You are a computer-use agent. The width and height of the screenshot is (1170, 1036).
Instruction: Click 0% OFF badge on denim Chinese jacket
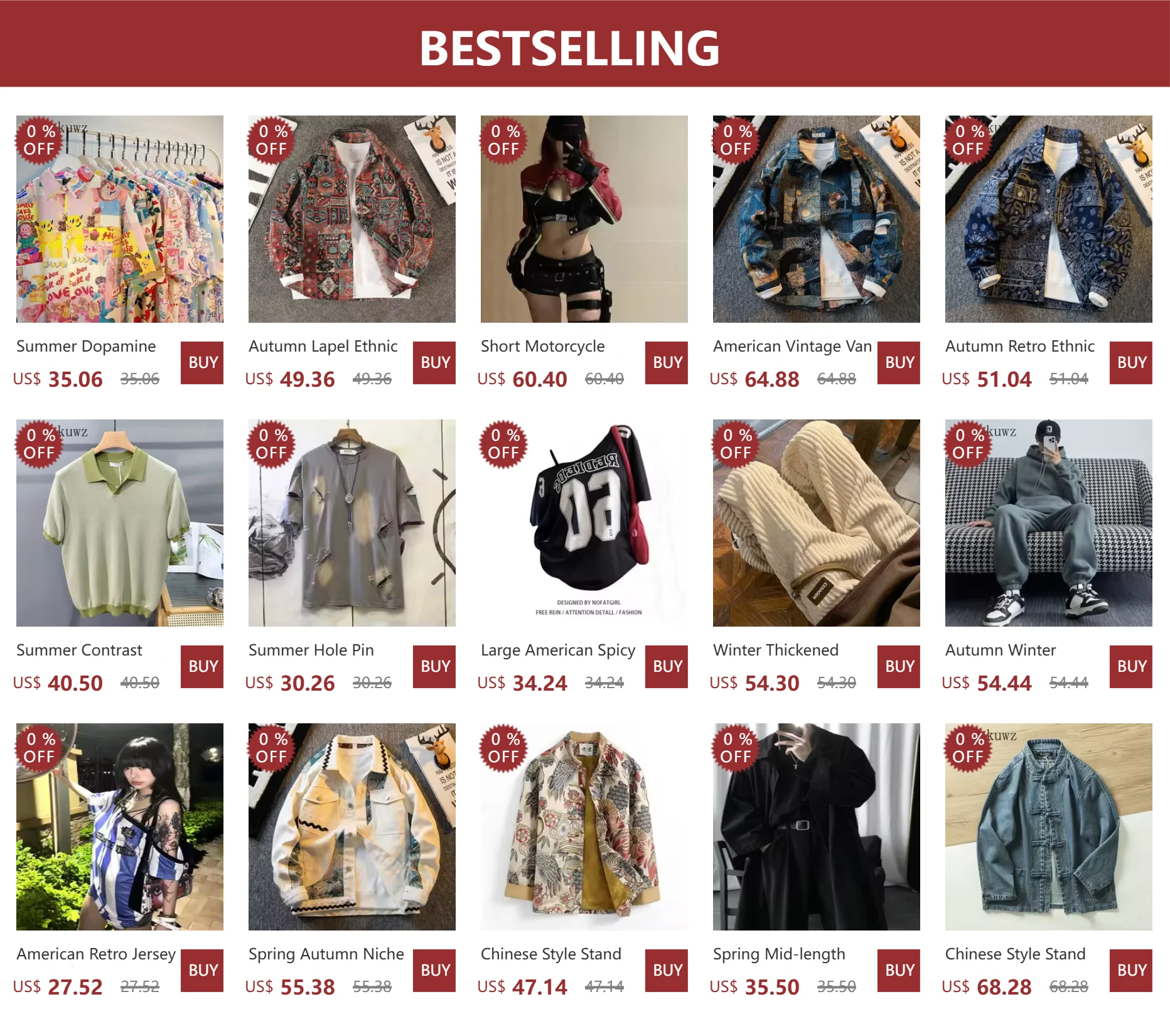[x=968, y=748]
